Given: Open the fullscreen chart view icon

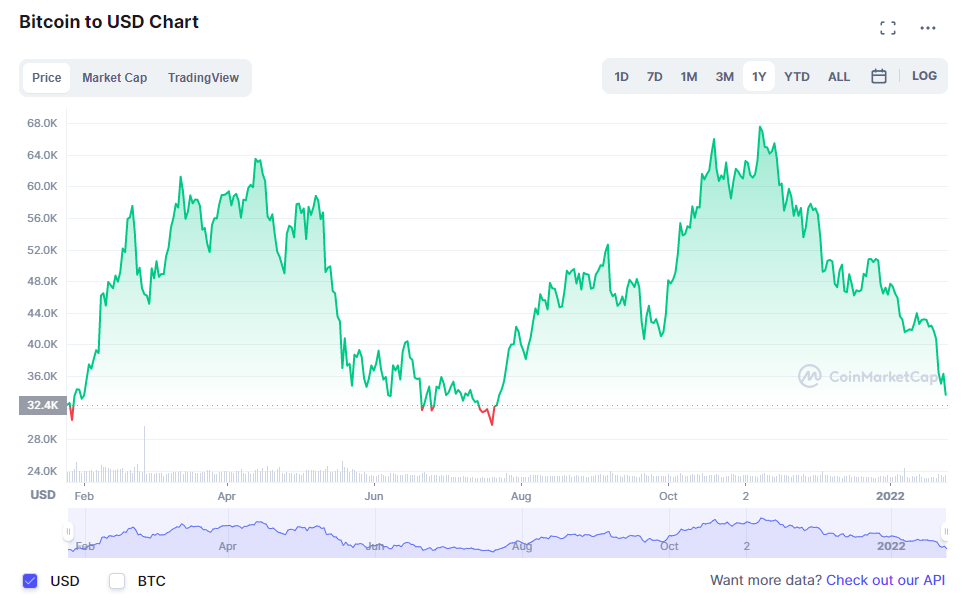Looking at the screenshot, I should coord(887,28).
